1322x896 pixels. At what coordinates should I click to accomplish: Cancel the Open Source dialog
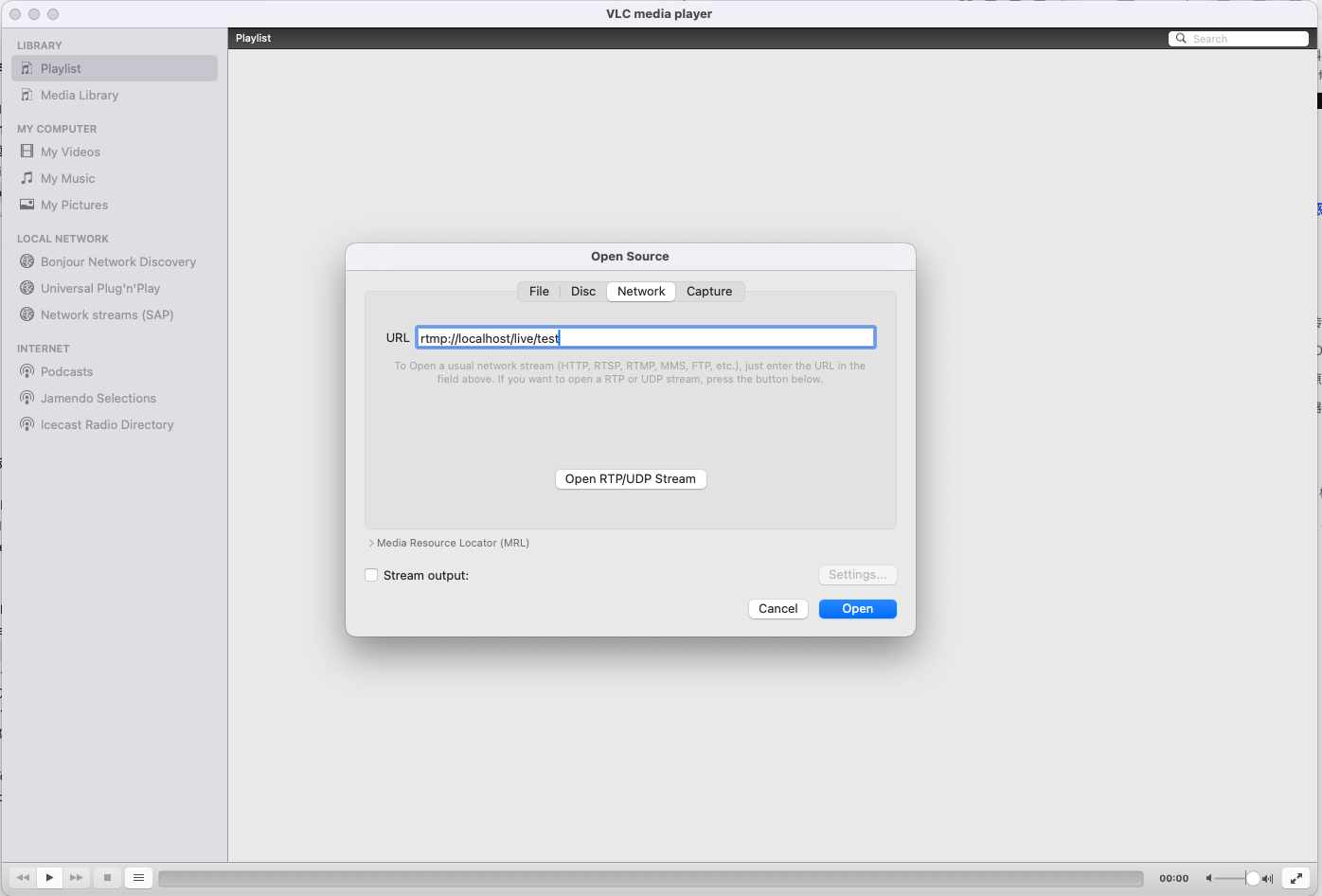coord(777,609)
